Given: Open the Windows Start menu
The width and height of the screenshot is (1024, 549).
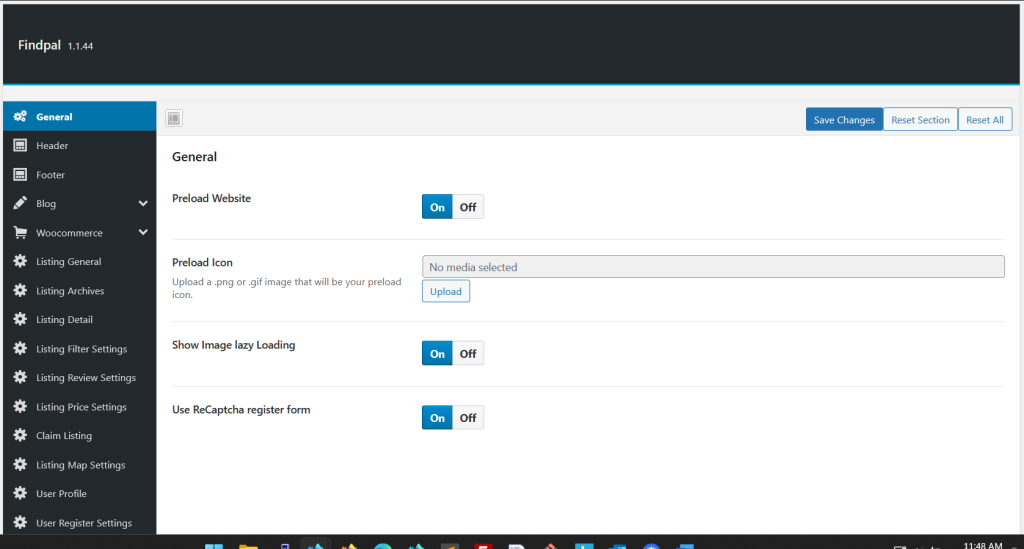Looking at the screenshot, I should tap(214, 547).
